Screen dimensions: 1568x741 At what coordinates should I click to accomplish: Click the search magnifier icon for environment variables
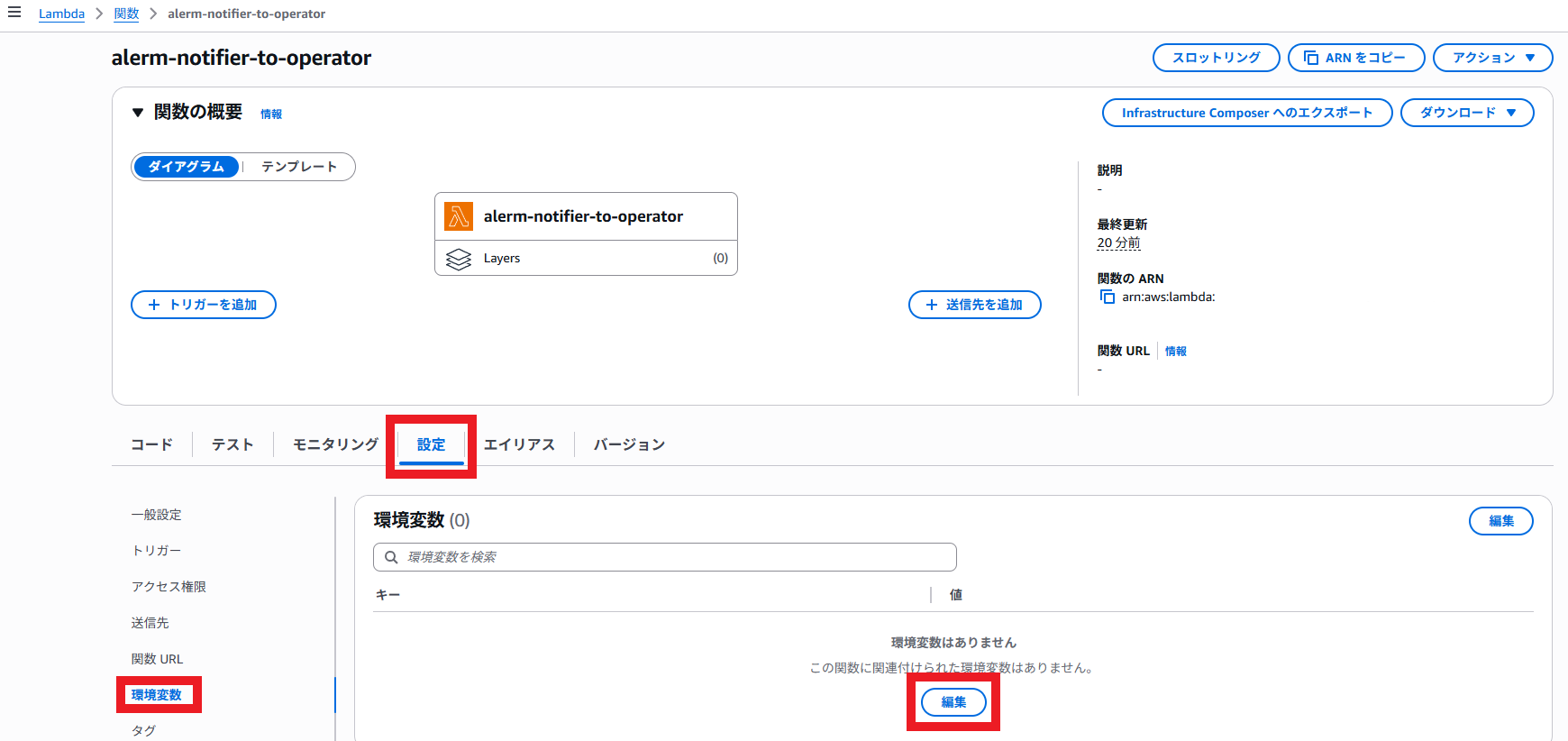(391, 557)
